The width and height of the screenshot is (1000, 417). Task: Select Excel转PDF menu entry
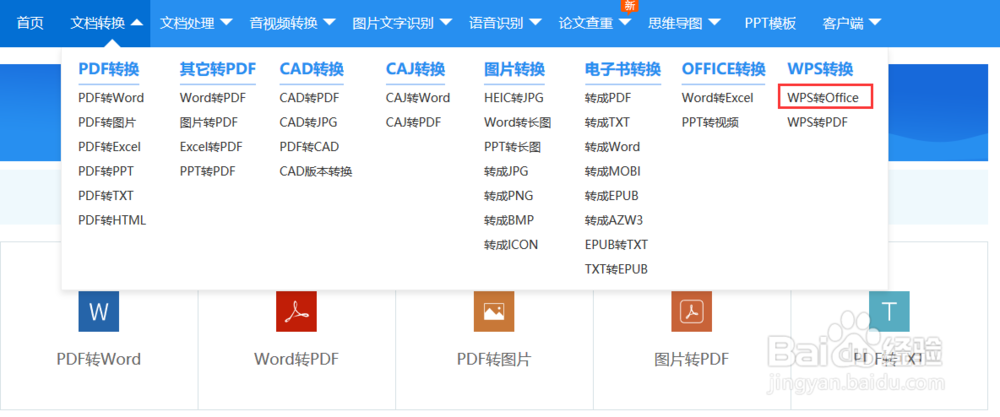[x=211, y=147]
